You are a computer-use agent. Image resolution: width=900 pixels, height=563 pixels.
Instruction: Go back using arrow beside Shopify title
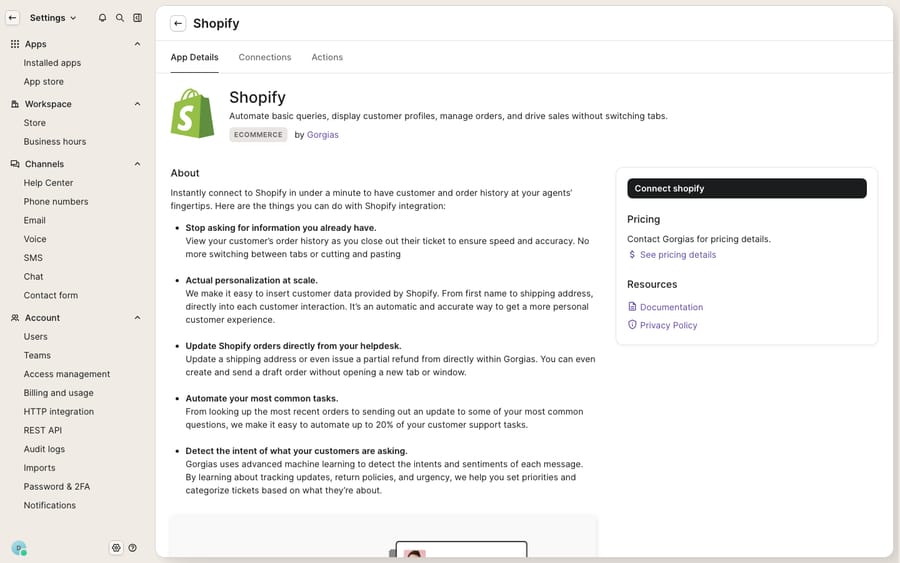178,24
